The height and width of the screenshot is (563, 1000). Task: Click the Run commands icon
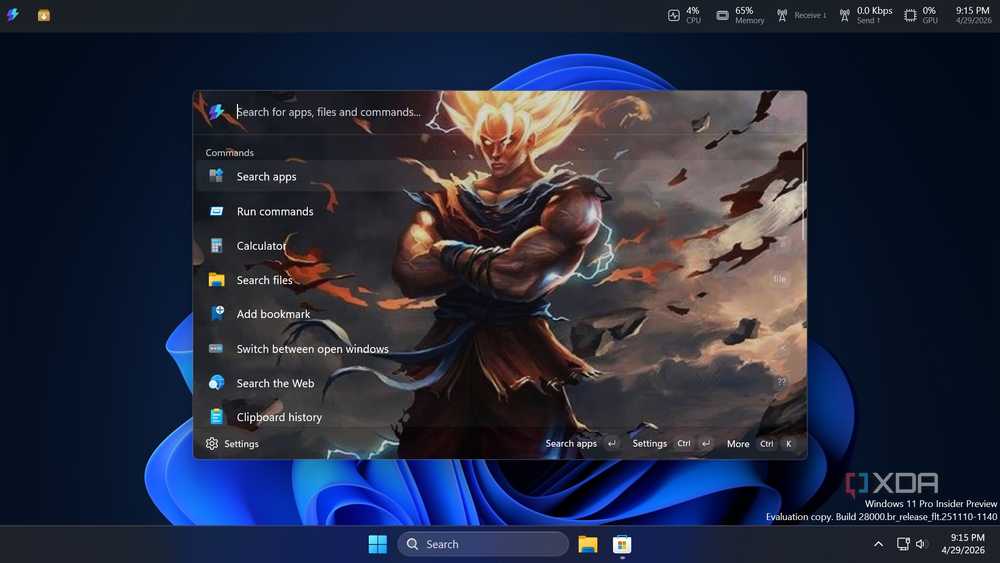pos(216,211)
